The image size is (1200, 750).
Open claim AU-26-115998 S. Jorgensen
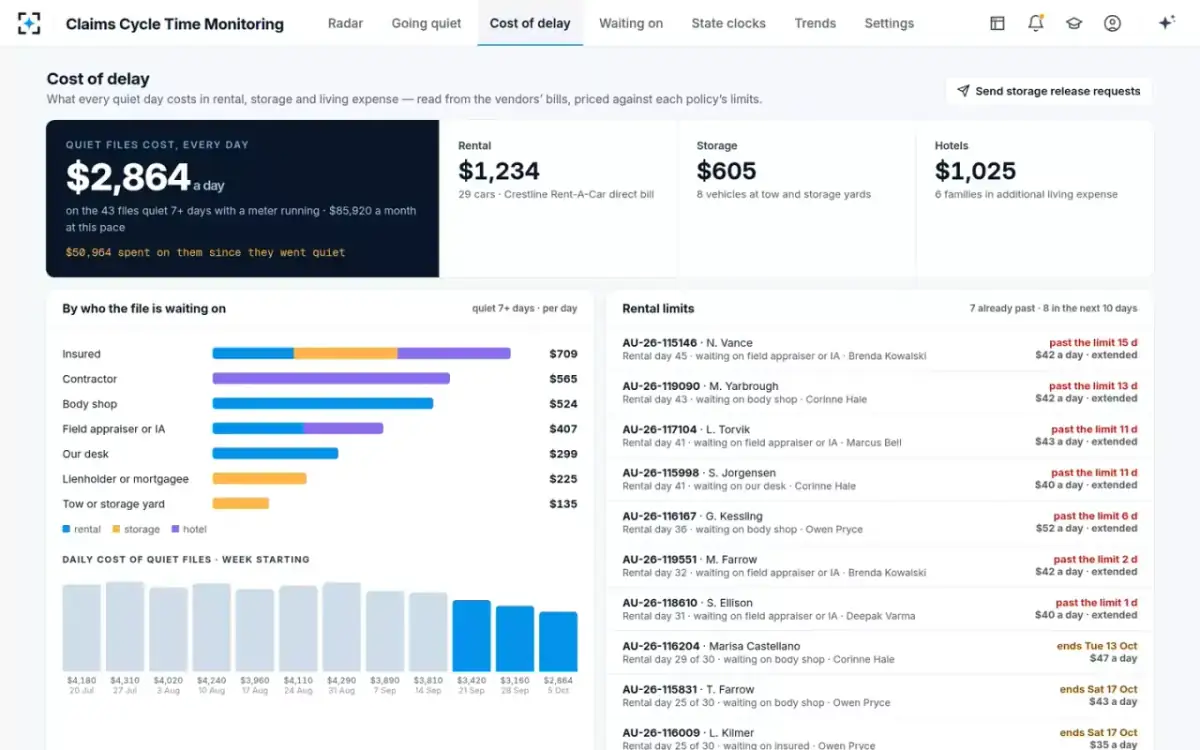pyautogui.click(x=880, y=479)
